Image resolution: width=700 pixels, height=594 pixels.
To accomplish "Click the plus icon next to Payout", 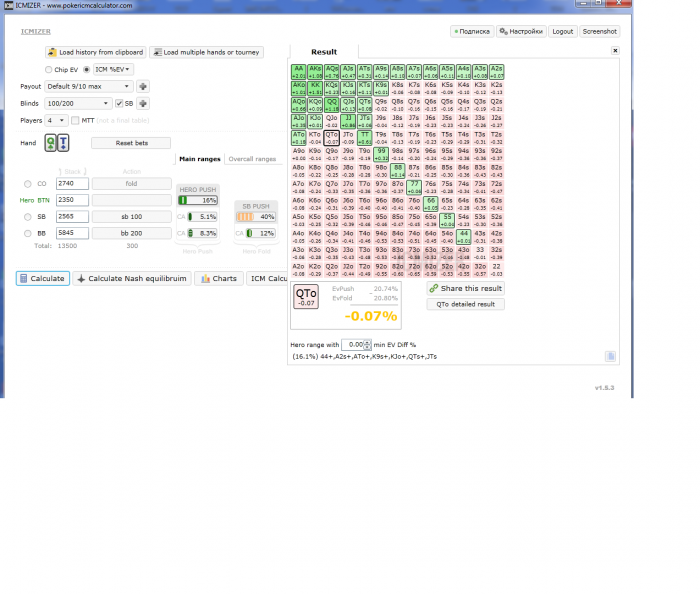I will pos(143,86).
